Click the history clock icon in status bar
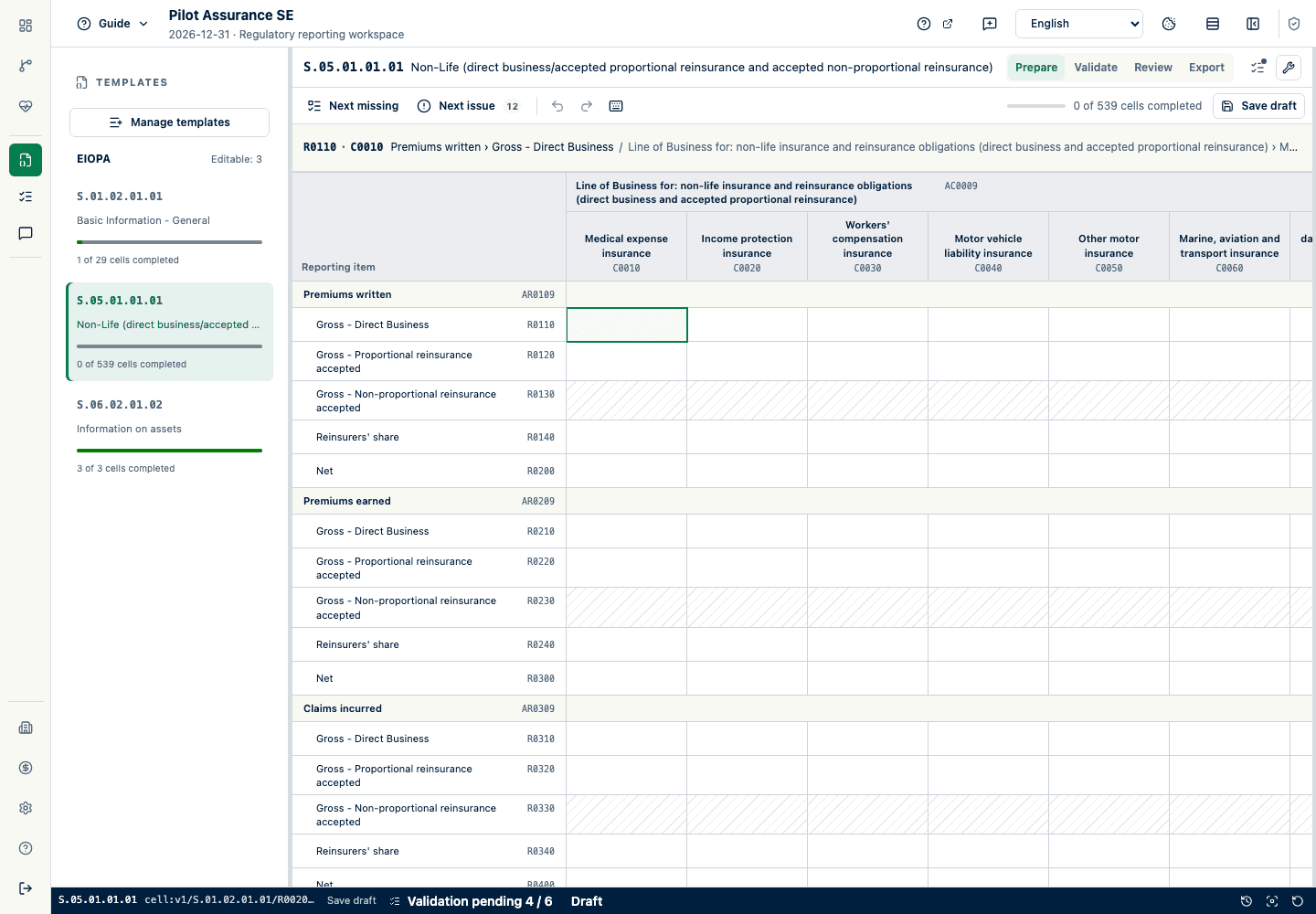This screenshot has height=914, width=1316. (x=1247, y=901)
